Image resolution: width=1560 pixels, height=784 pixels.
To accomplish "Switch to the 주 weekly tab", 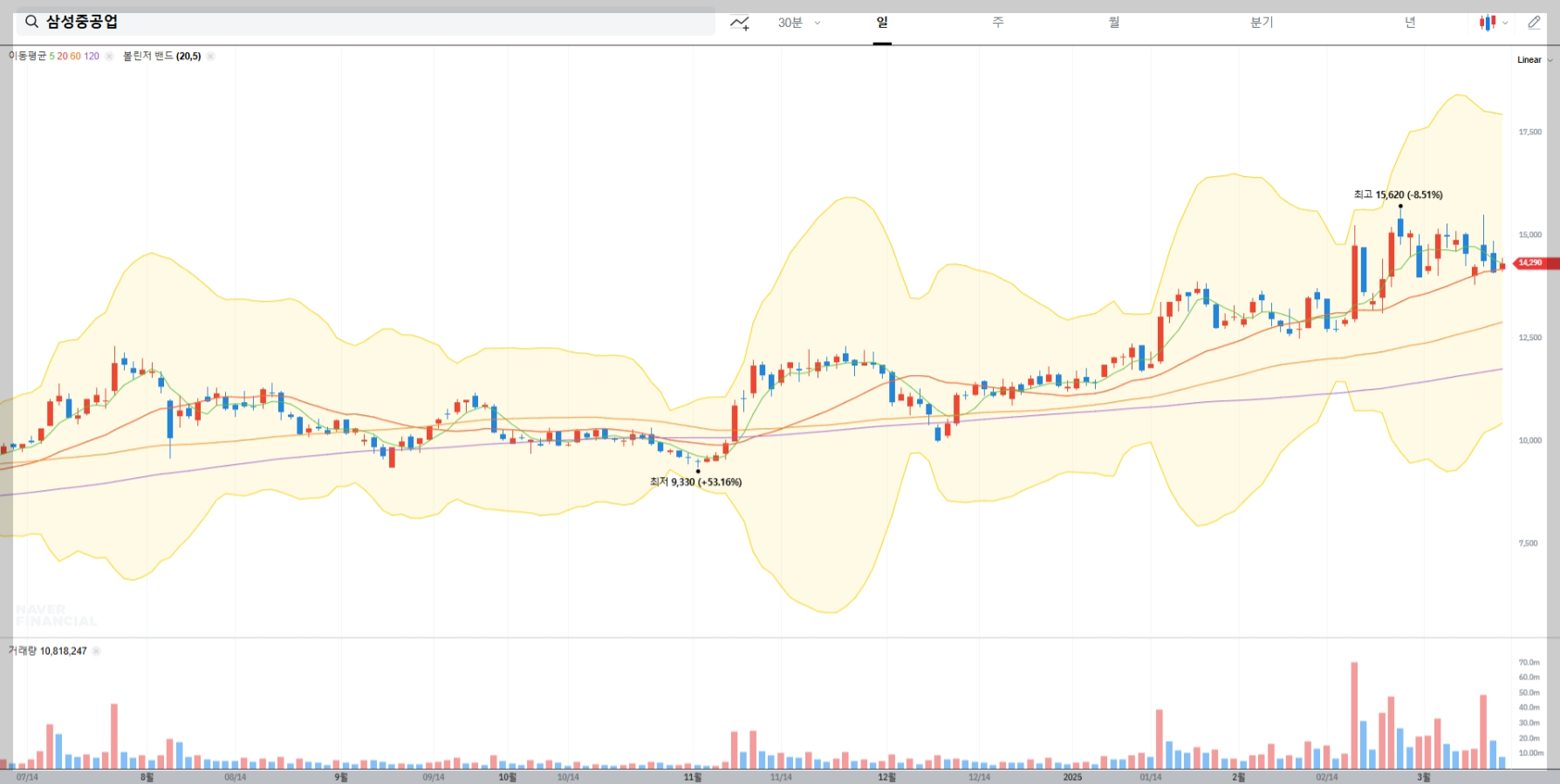I will pyautogui.click(x=998, y=23).
